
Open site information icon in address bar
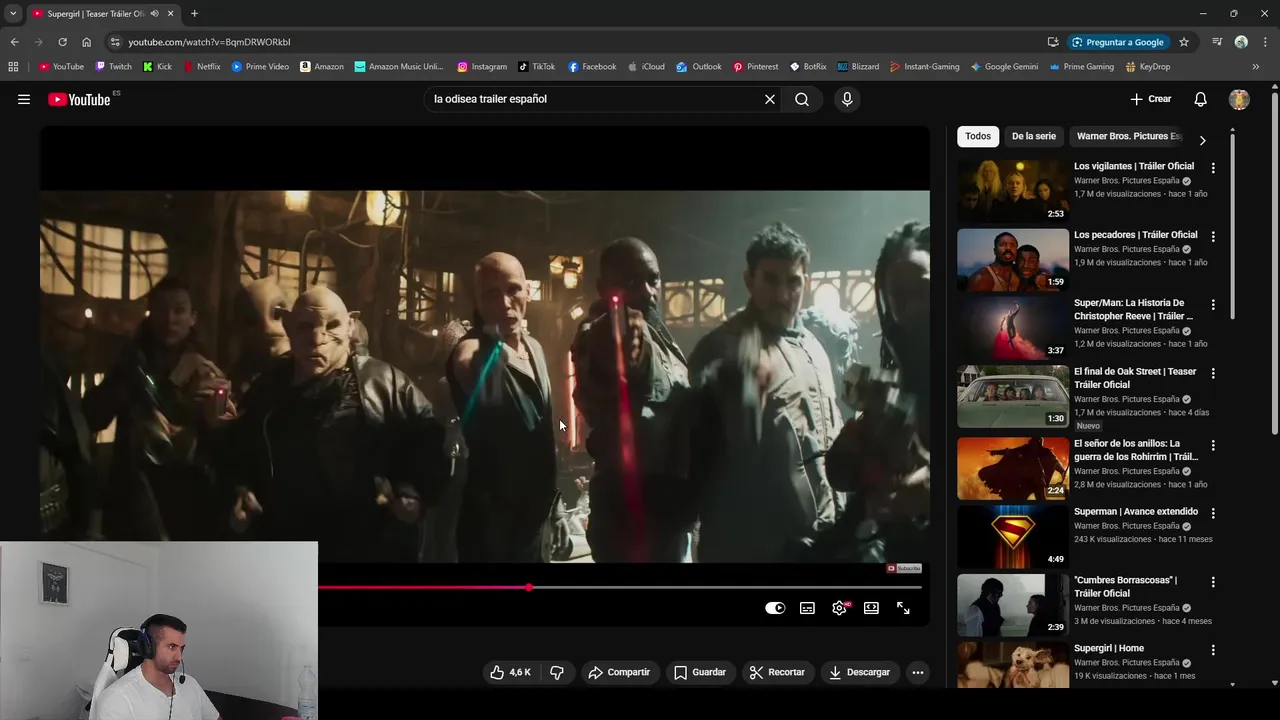(115, 42)
